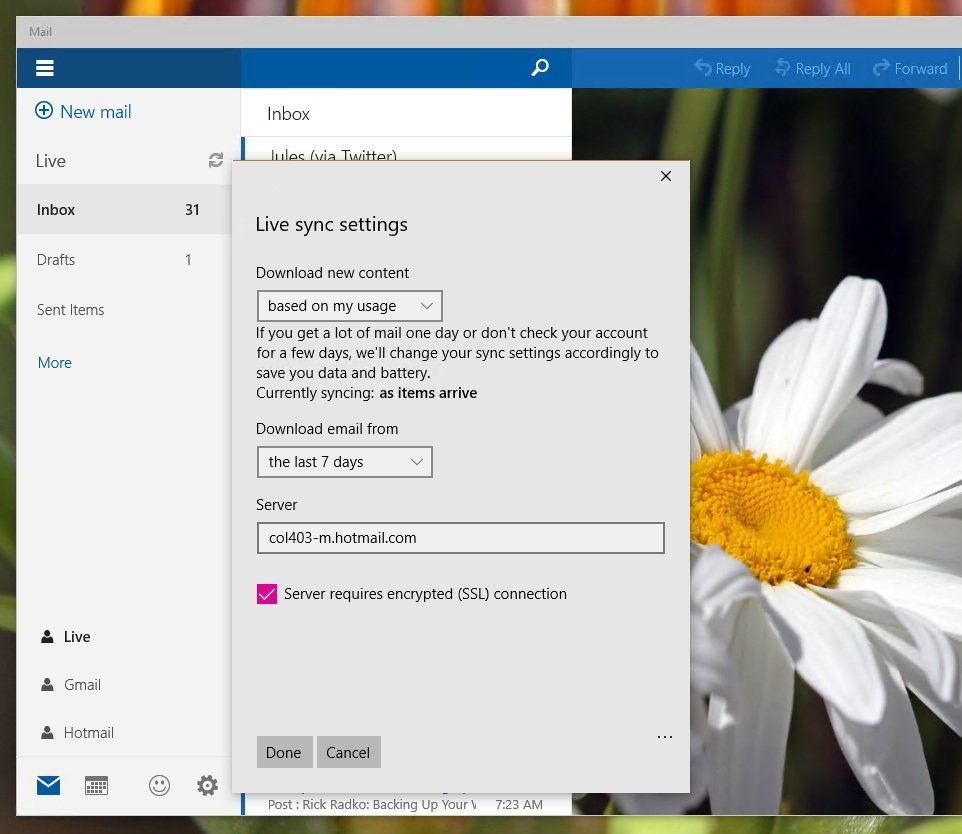Open the hamburger menu icon

coord(45,68)
